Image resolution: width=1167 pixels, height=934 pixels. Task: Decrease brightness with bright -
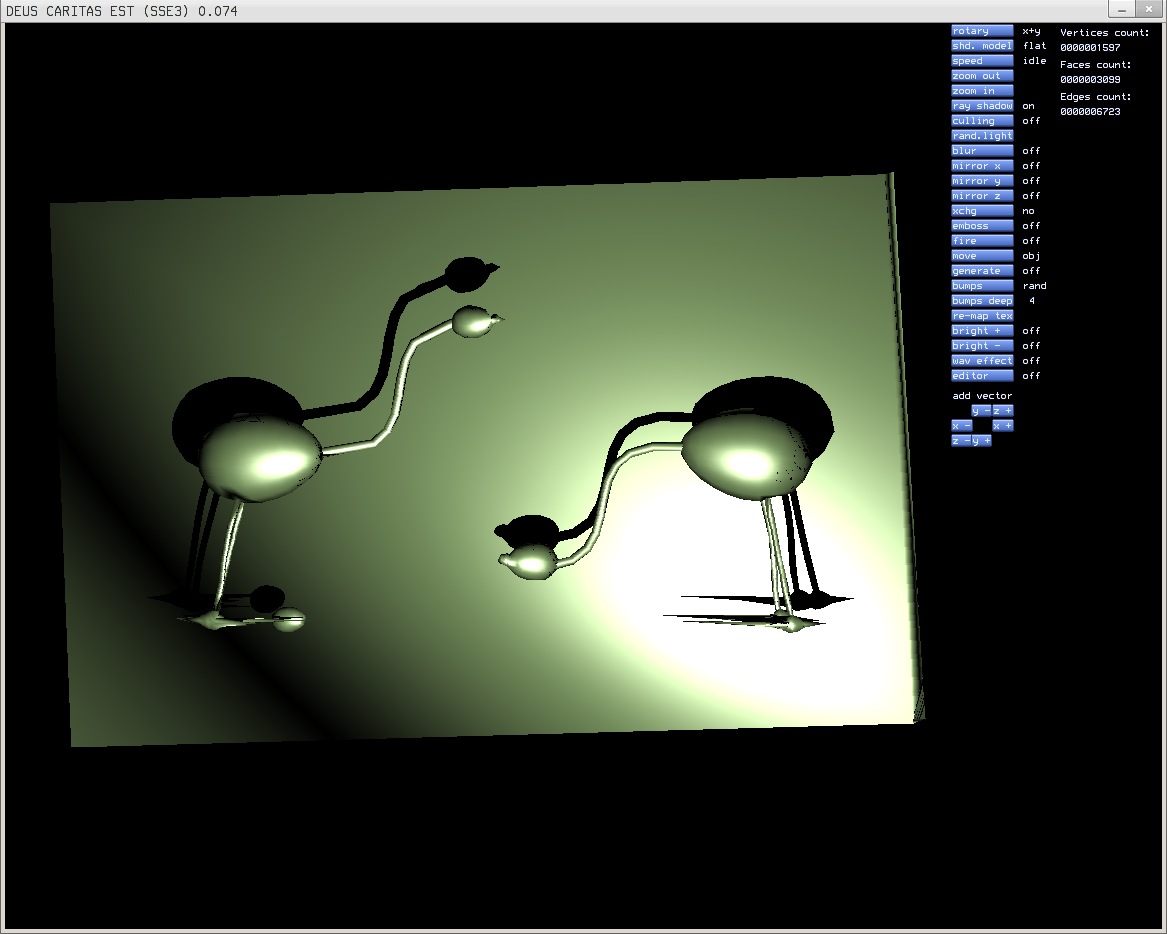click(x=980, y=345)
